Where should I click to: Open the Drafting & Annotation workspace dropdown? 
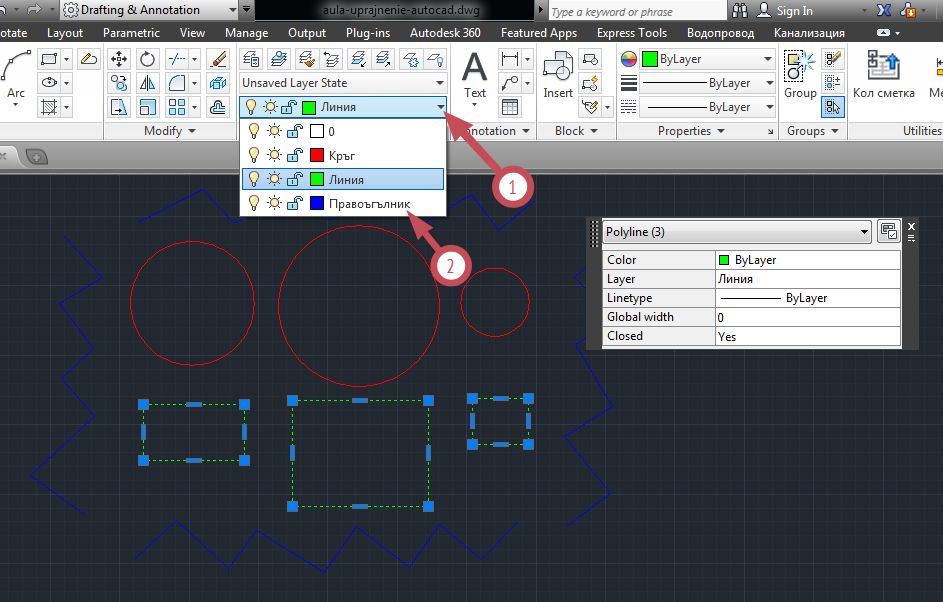[150, 10]
